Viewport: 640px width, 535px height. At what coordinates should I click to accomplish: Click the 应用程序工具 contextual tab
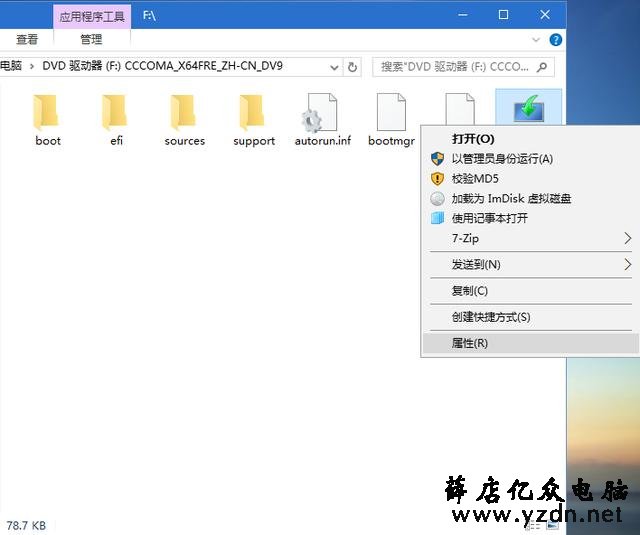point(92,17)
